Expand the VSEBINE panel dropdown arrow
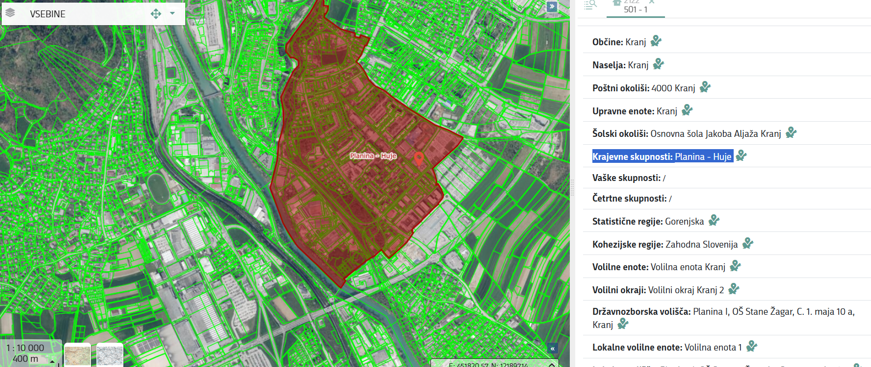 (173, 13)
